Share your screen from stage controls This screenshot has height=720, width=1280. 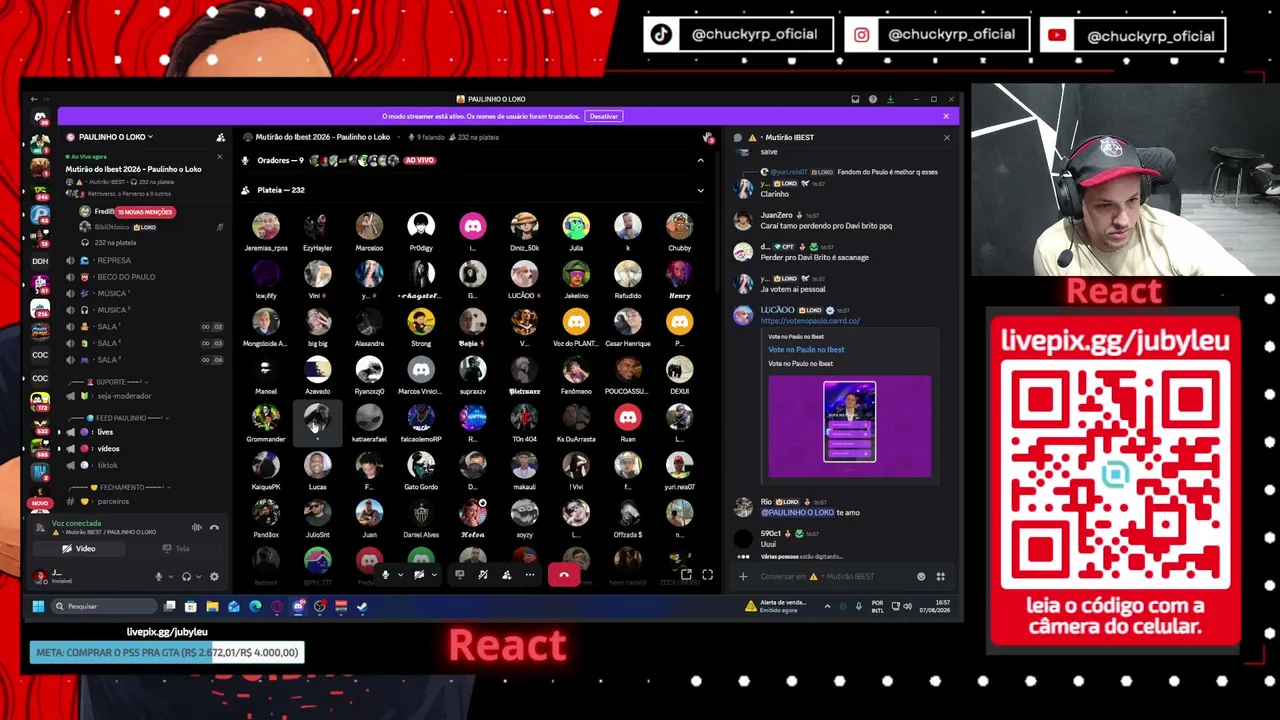coord(460,575)
